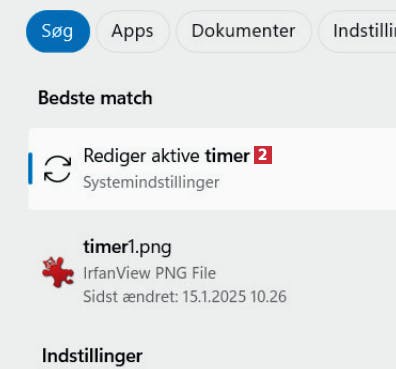
Task: Select the Søg filter tab
Action: [58, 31]
